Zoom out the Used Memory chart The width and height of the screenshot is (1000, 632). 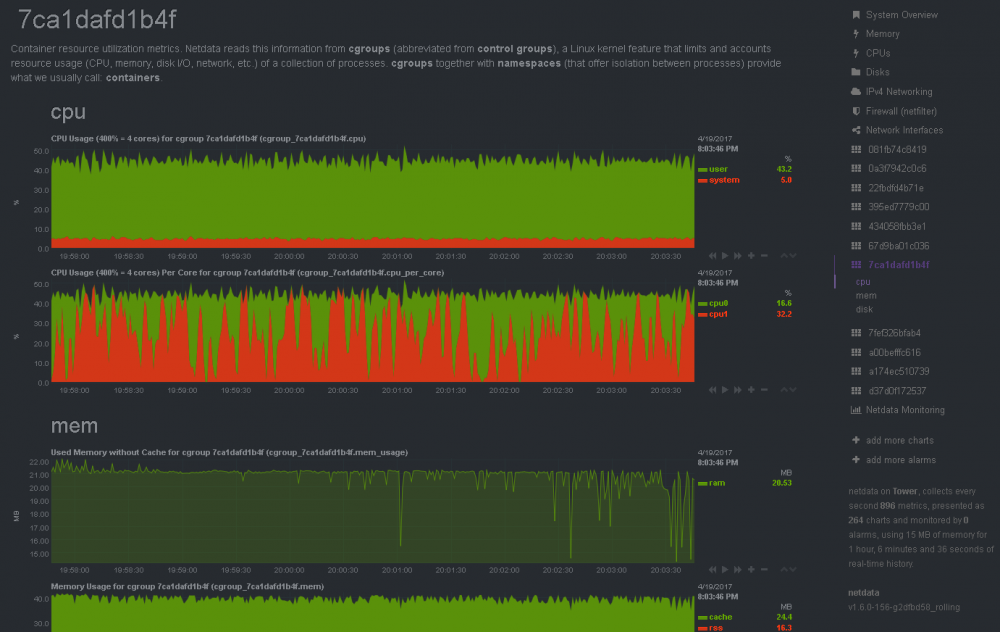pos(764,570)
